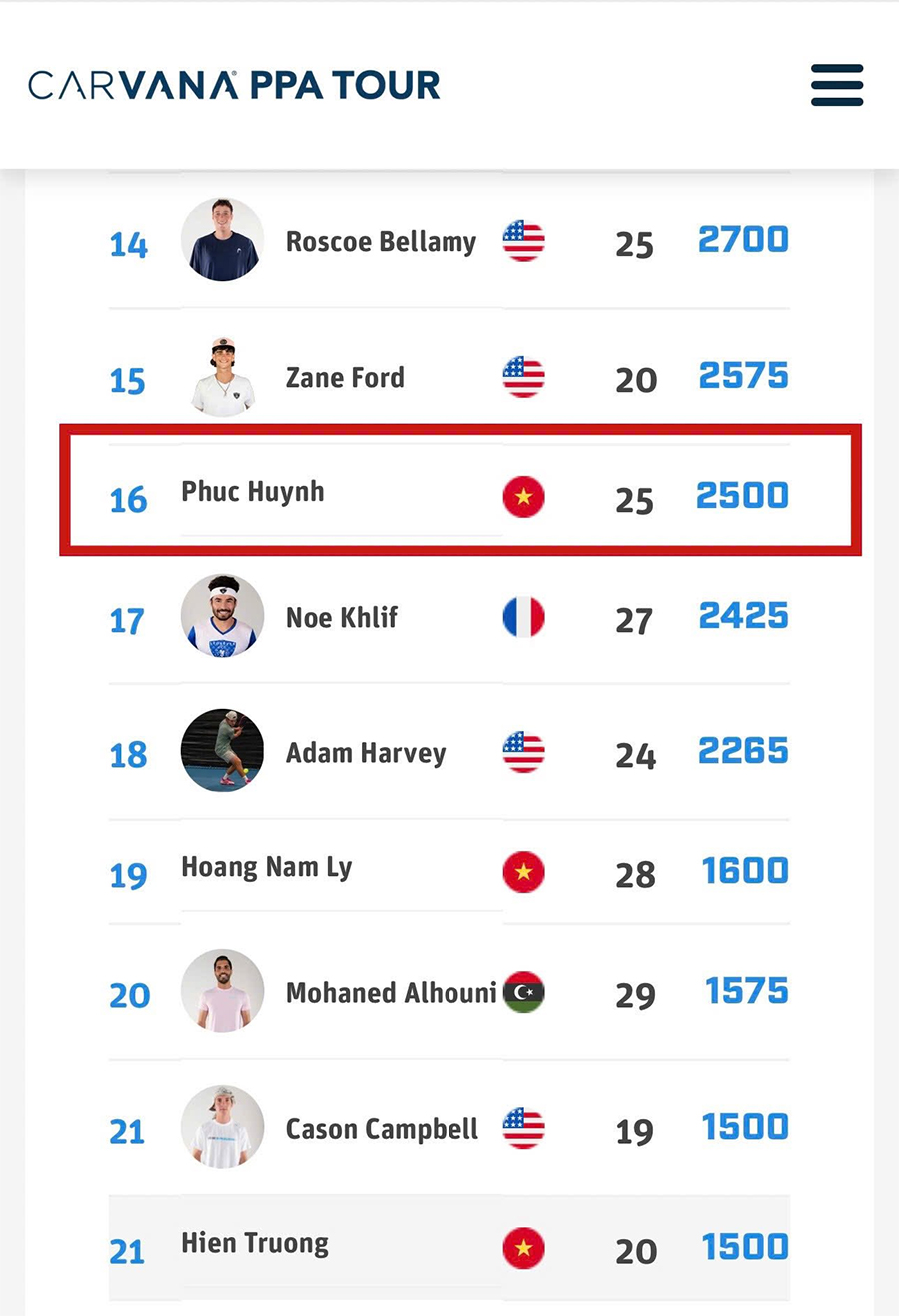
Task: Click Adam Harvey's profile photo
Action: 222,751
